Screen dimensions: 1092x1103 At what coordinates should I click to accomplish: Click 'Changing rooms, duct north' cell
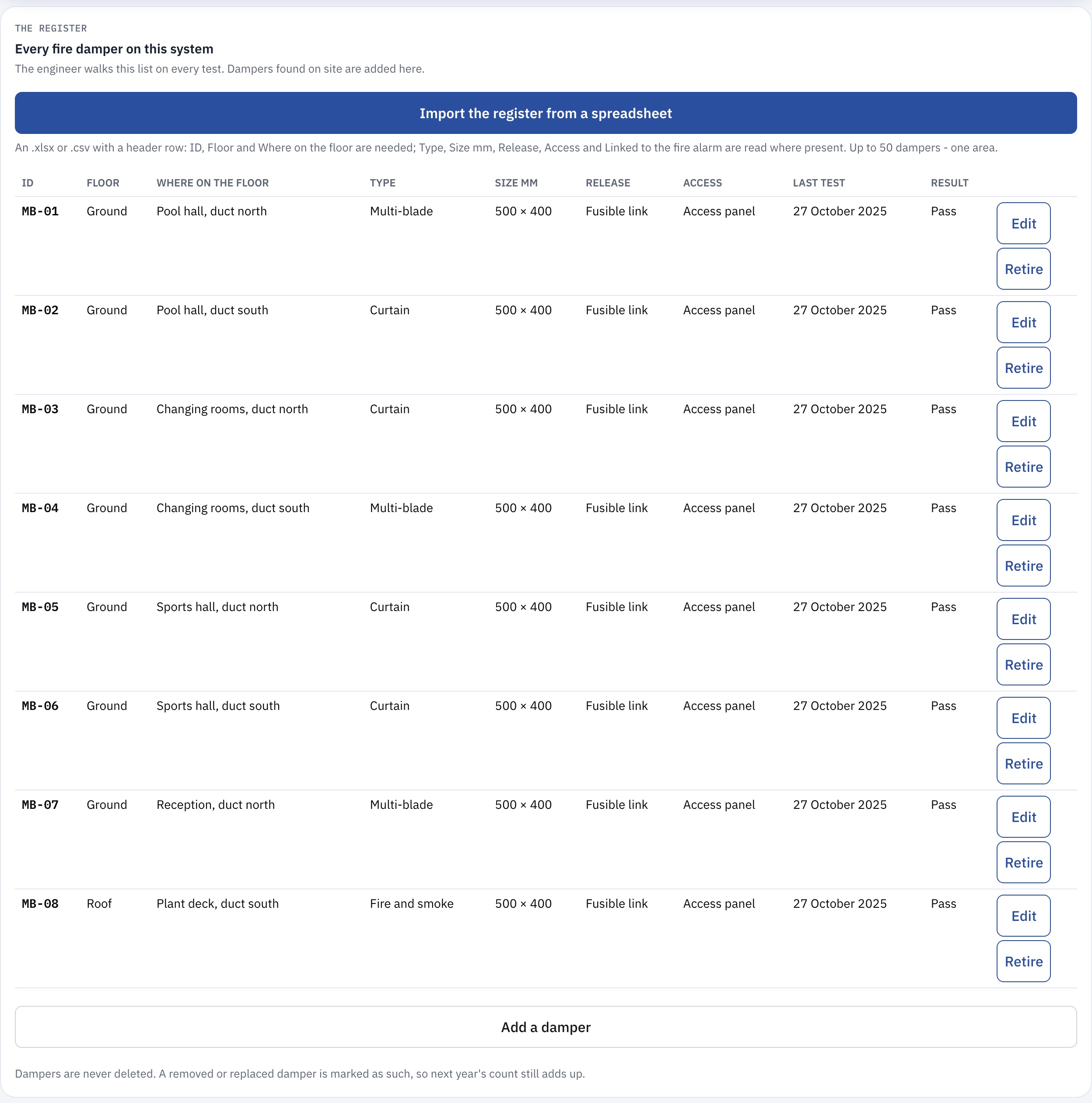[232, 409]
